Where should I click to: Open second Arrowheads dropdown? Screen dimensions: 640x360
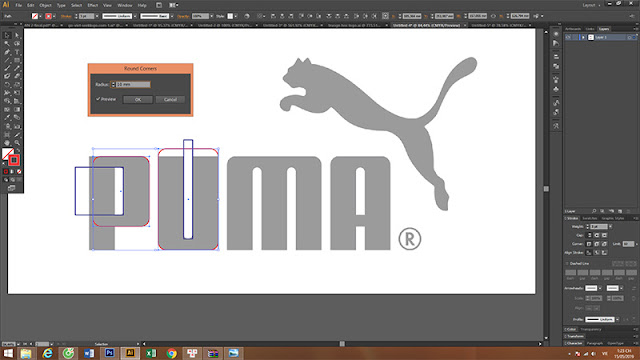click(x=621, y=288)
